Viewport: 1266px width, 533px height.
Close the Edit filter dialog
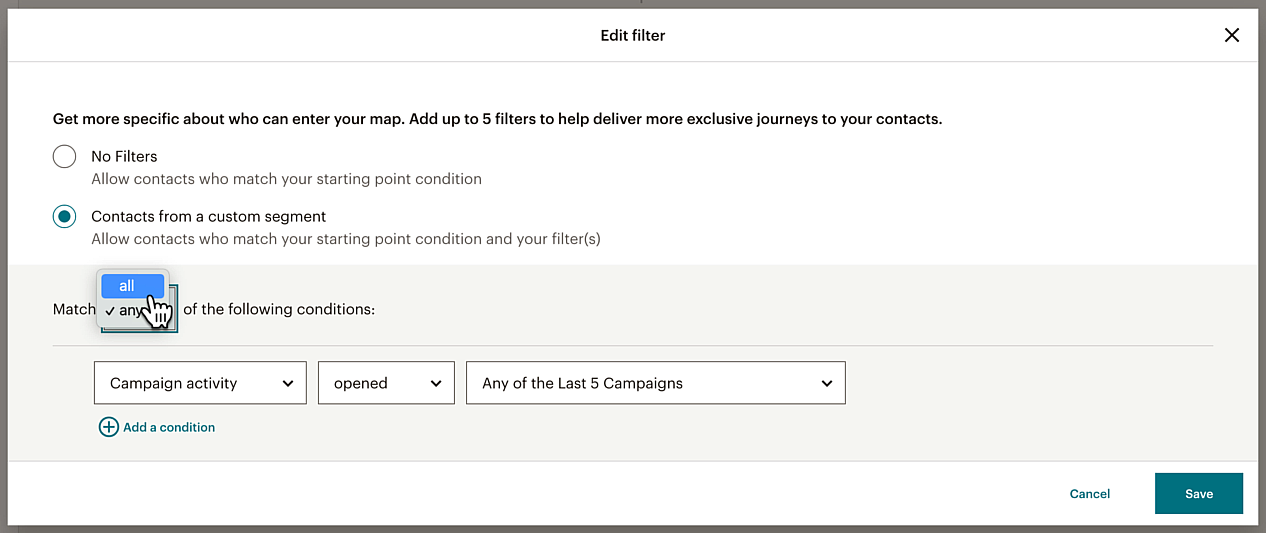coord(1232,36)
